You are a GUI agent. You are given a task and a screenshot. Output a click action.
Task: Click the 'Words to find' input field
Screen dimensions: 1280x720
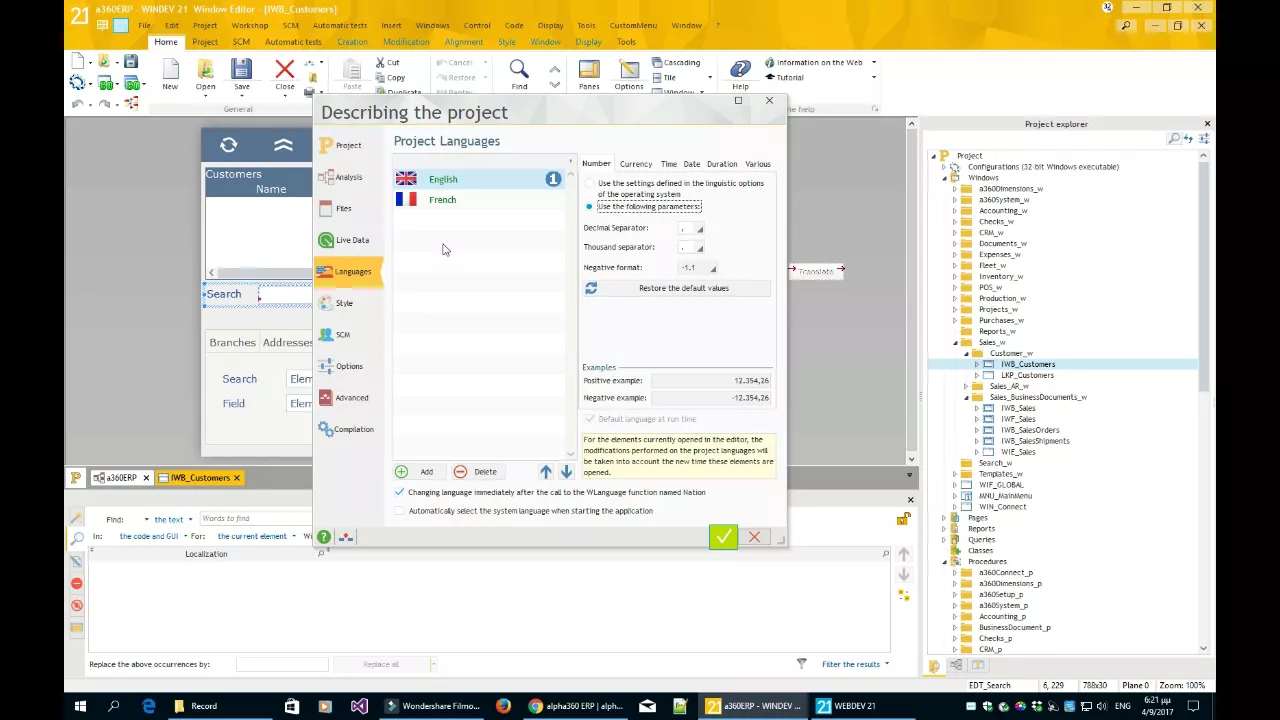254,519
